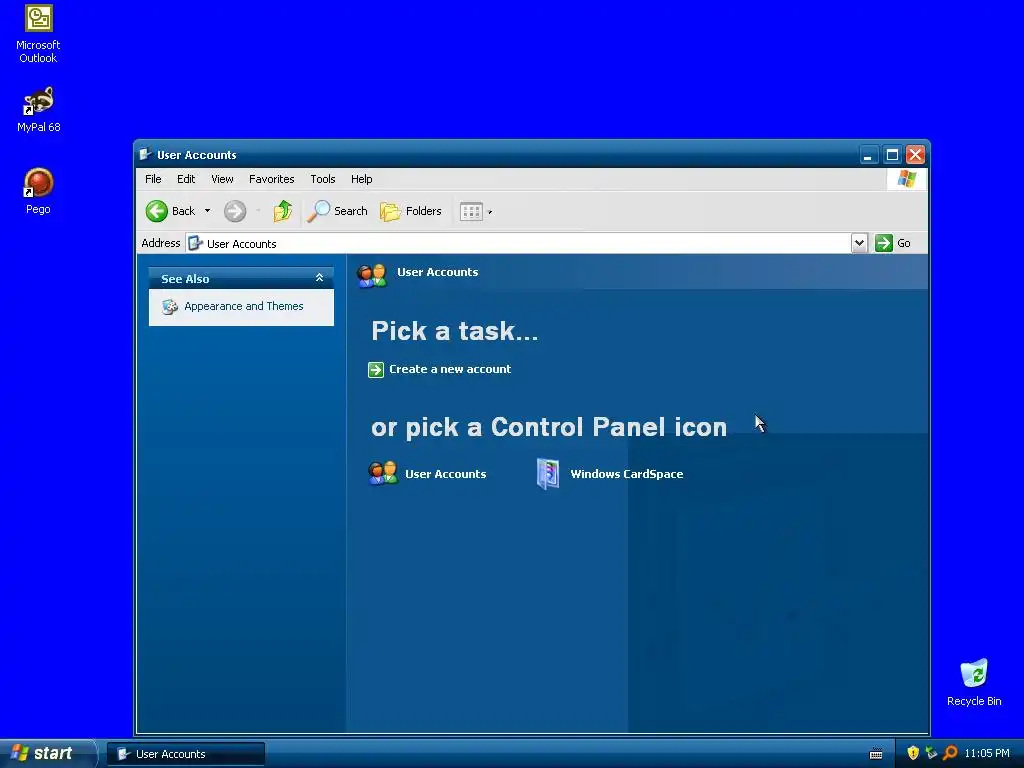The width and height of the screenshot is (1024, 768).
Task: Open User Accounts text link under icons
Action: pyautogui.click(x=445, y=474)
